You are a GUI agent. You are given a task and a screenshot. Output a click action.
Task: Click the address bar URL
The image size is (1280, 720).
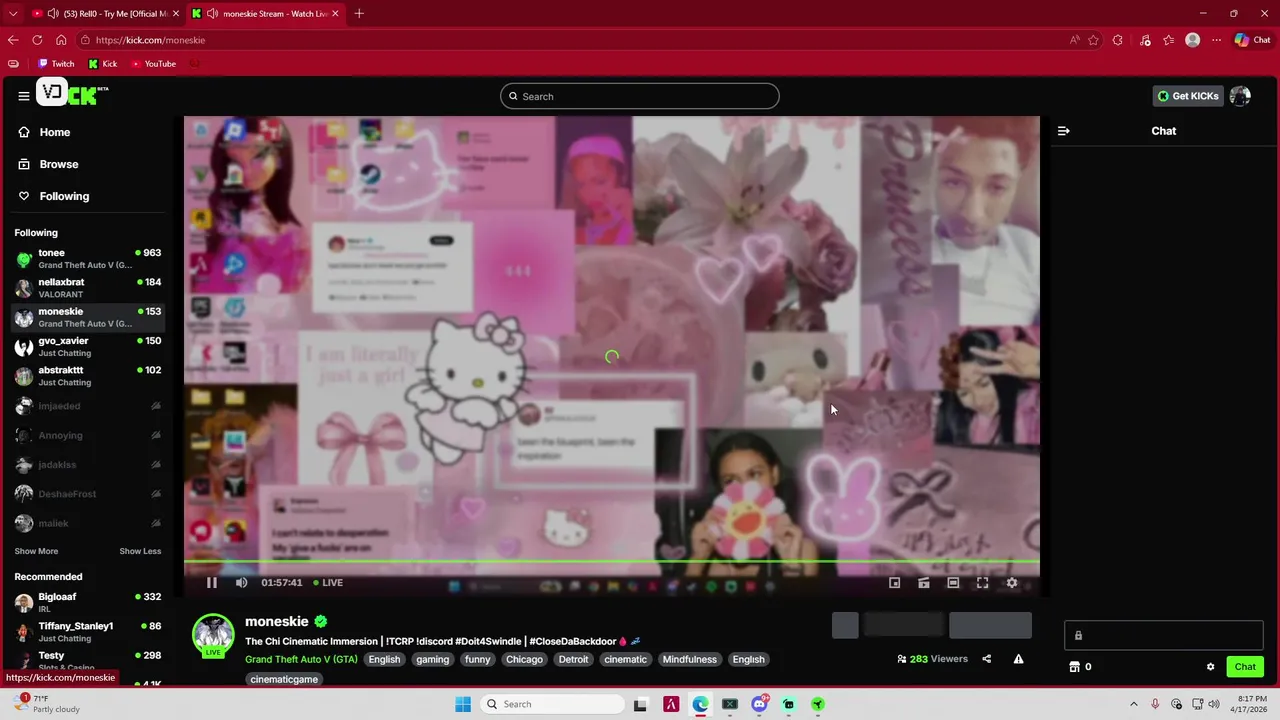(150, 40)
